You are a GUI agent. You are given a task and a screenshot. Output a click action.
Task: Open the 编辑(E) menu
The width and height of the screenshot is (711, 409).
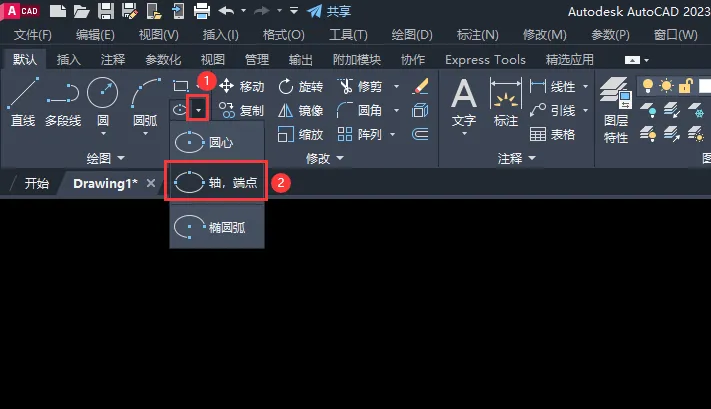pos(95,35)
